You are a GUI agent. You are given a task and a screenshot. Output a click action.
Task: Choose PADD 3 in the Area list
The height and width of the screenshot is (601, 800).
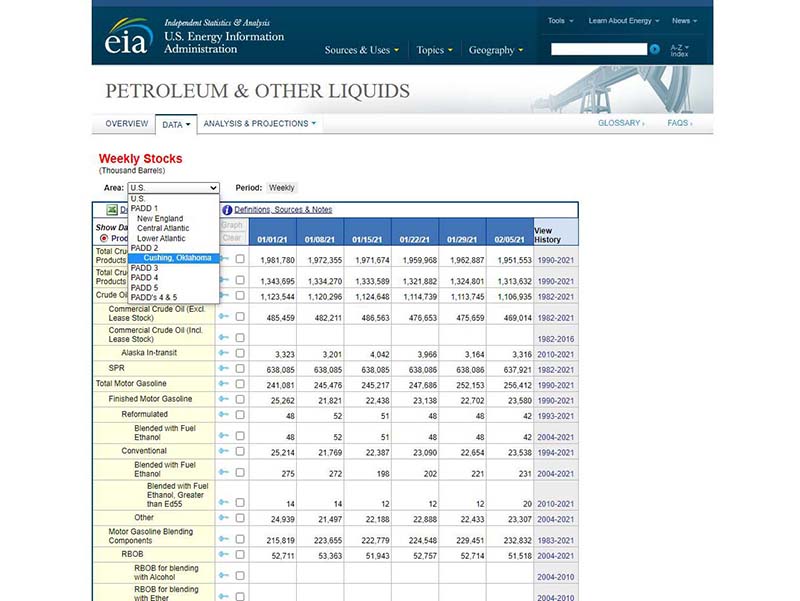(173, 268)
